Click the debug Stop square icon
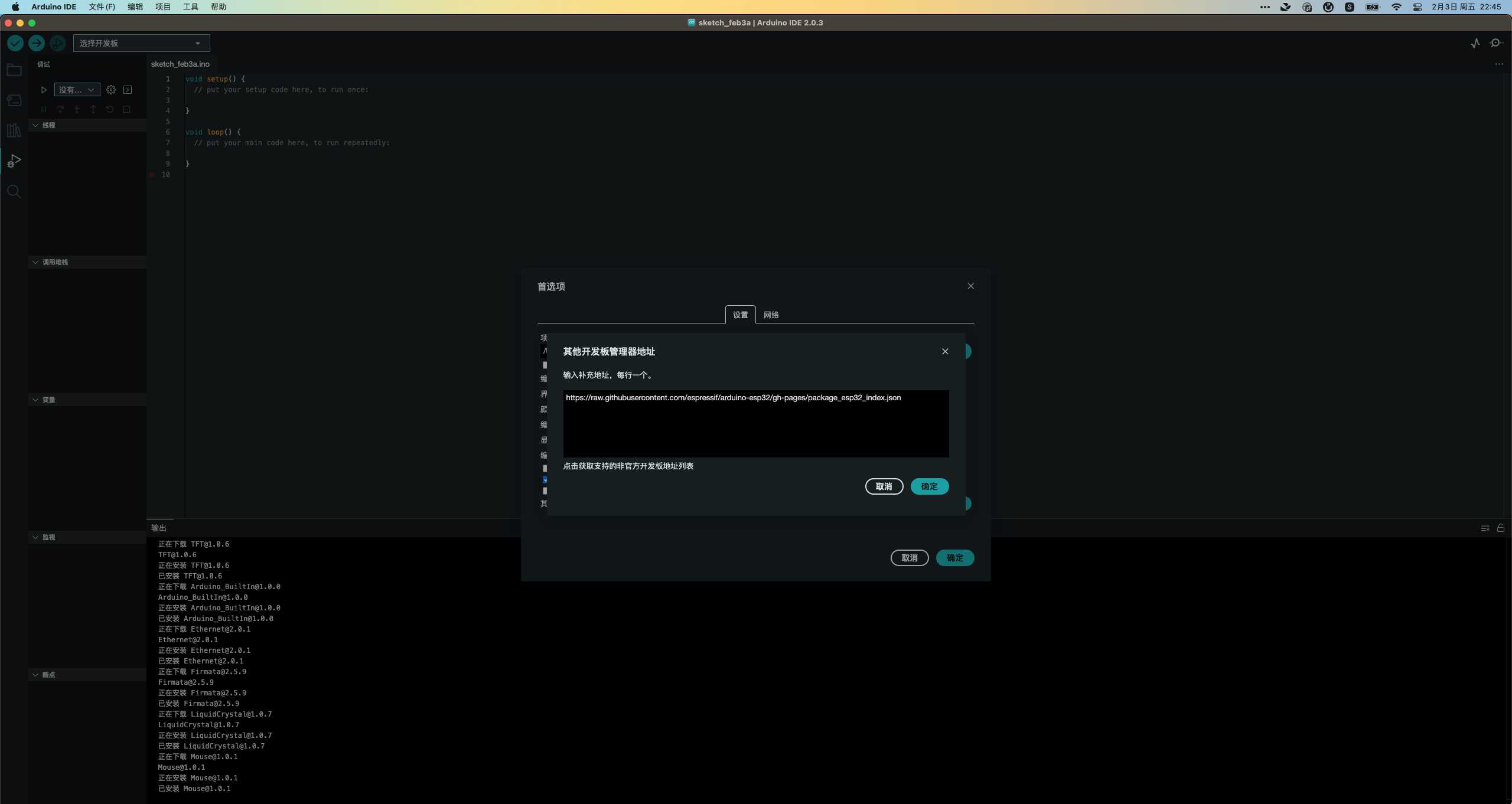 click(x=126, y=109)
